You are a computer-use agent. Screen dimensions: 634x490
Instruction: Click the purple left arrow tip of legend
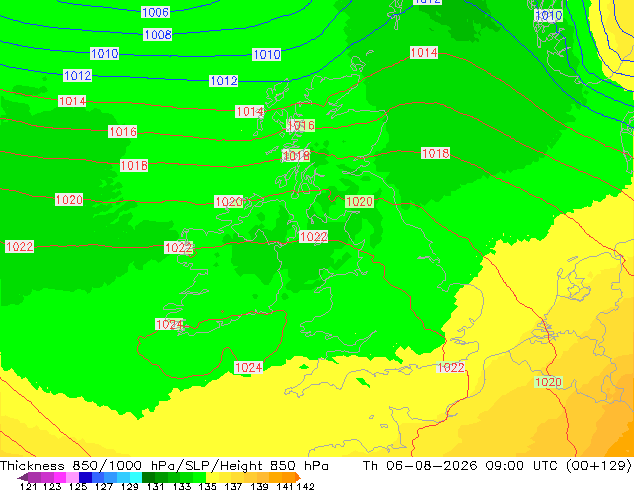click(23, 478)
